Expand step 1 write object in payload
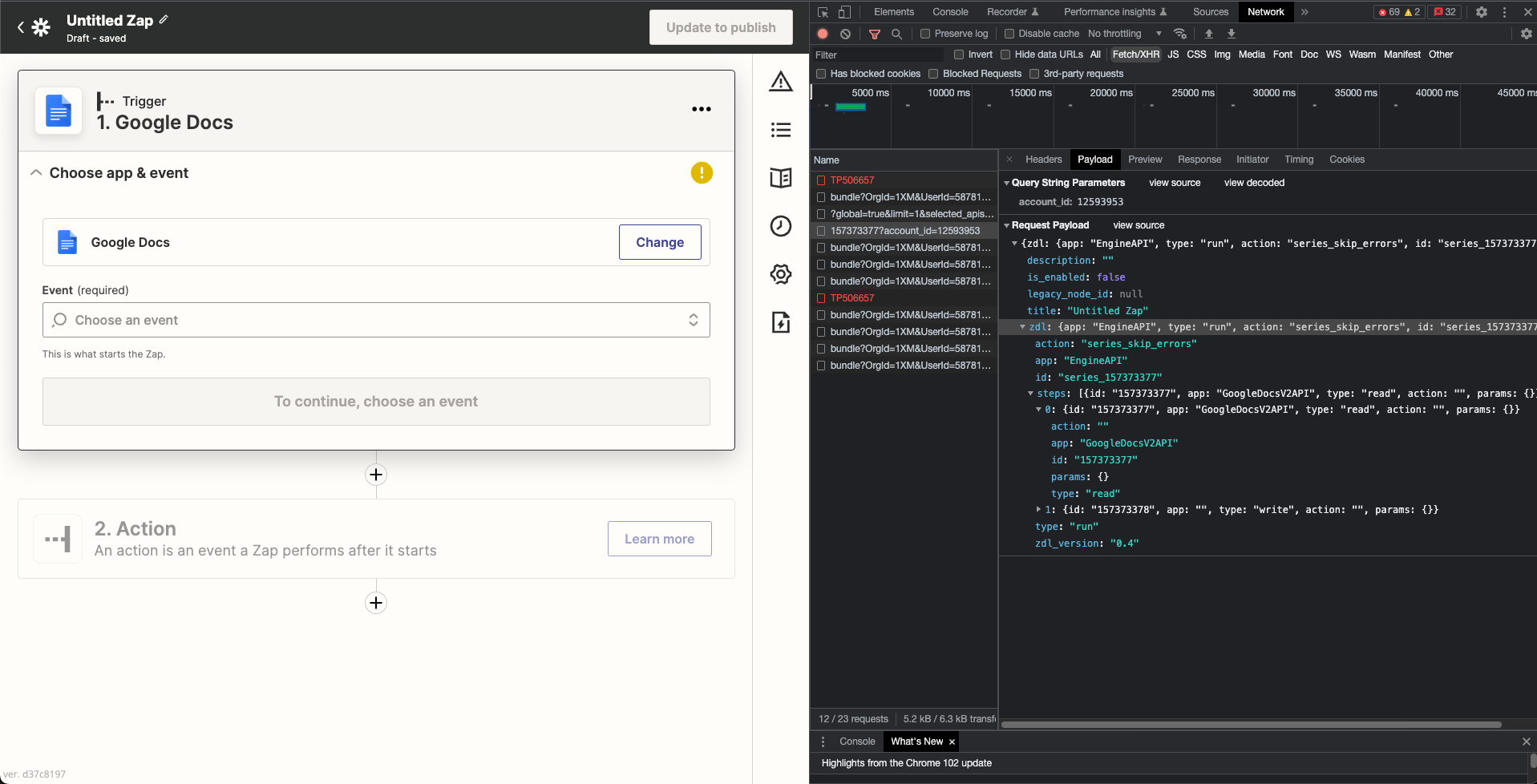Screen dimensions: 1537x784 (1039, 510)
